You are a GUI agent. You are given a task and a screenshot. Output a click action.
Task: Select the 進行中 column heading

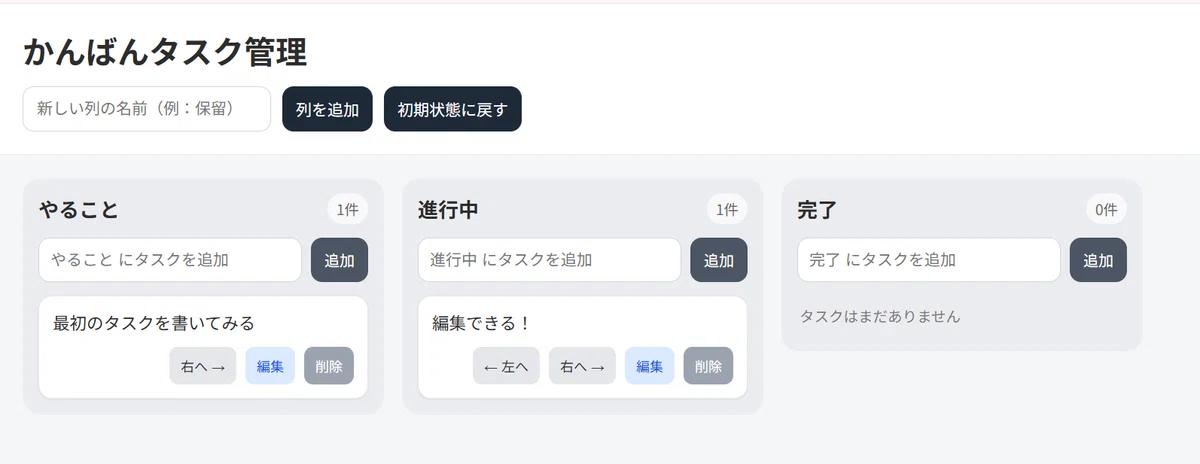pyautogui.click(x=448, y=210)
